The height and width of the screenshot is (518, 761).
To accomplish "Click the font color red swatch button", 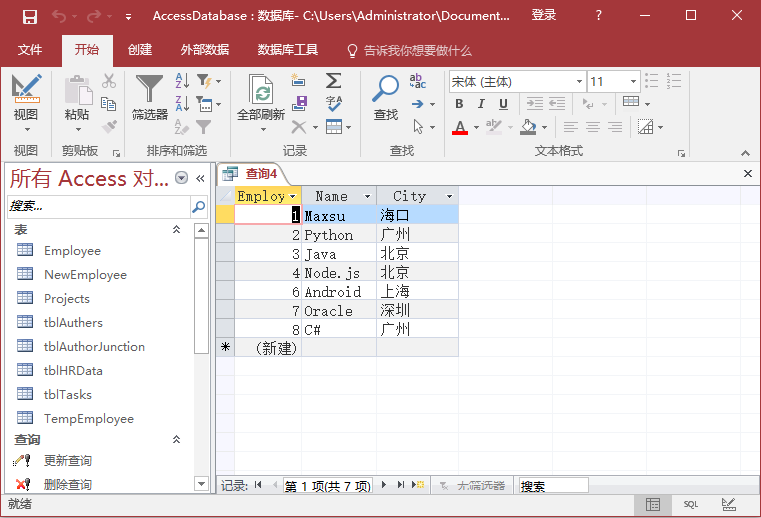I will (460, 127).
